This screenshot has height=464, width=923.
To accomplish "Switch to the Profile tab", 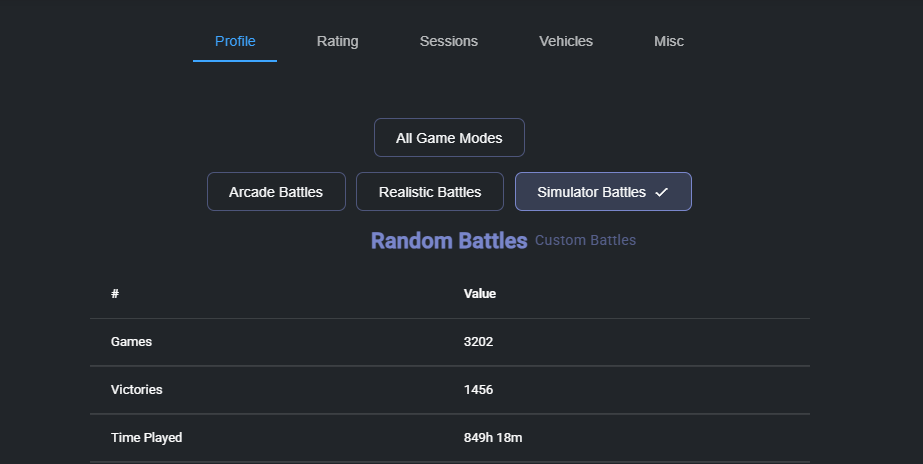I will point(235,41).
